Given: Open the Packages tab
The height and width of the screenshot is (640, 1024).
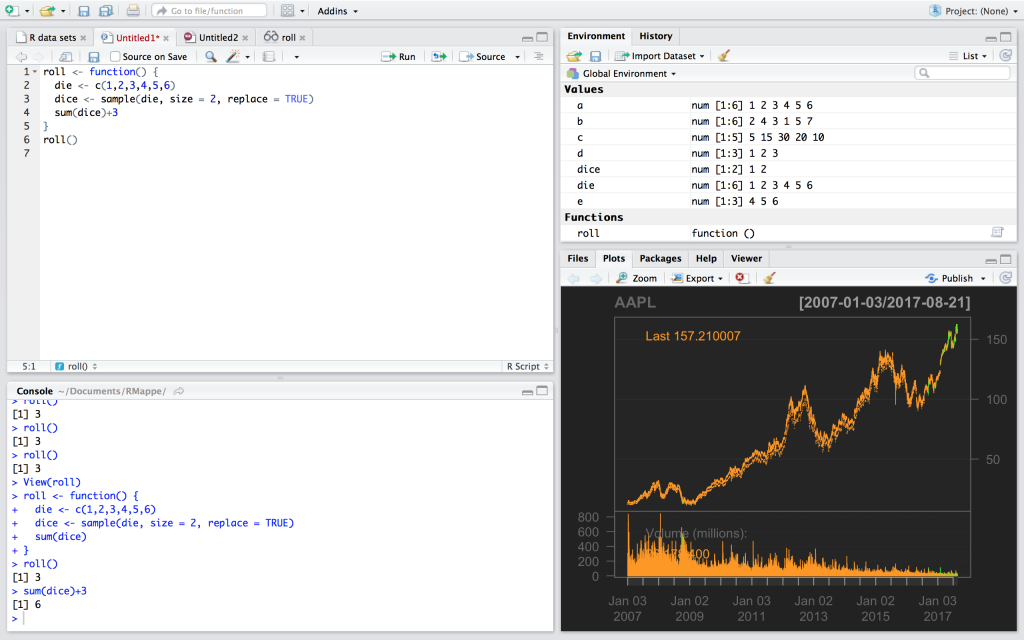Looking at the screenshot, I should [660, 259].
